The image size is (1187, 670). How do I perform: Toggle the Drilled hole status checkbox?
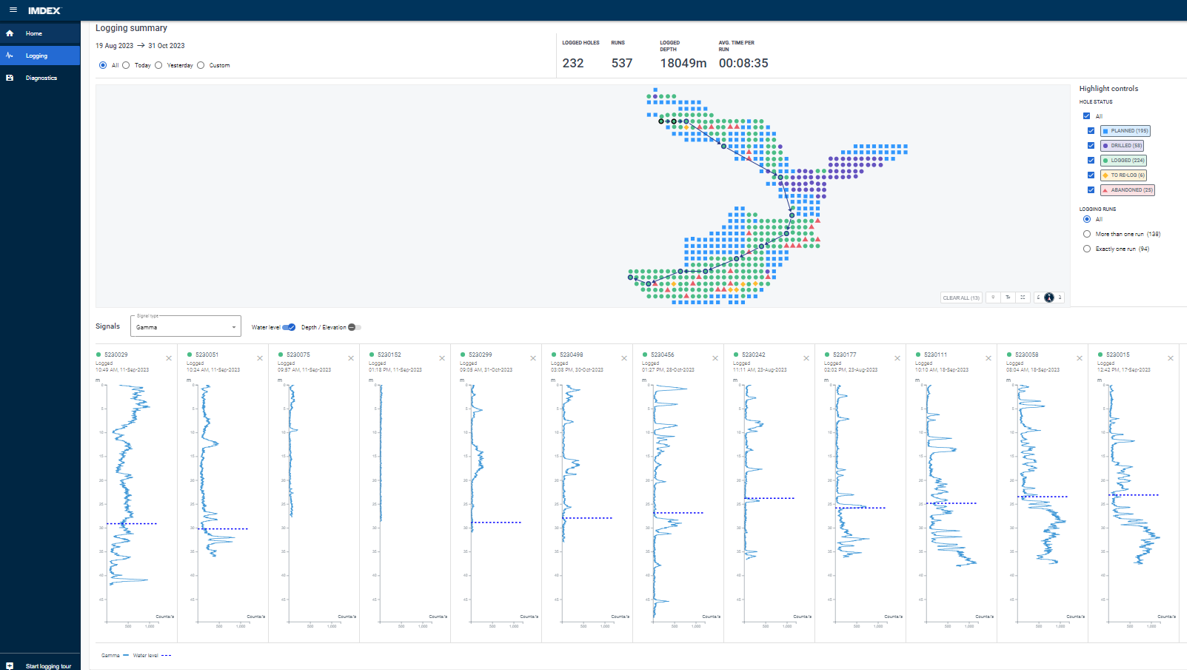coord(1091,145)
